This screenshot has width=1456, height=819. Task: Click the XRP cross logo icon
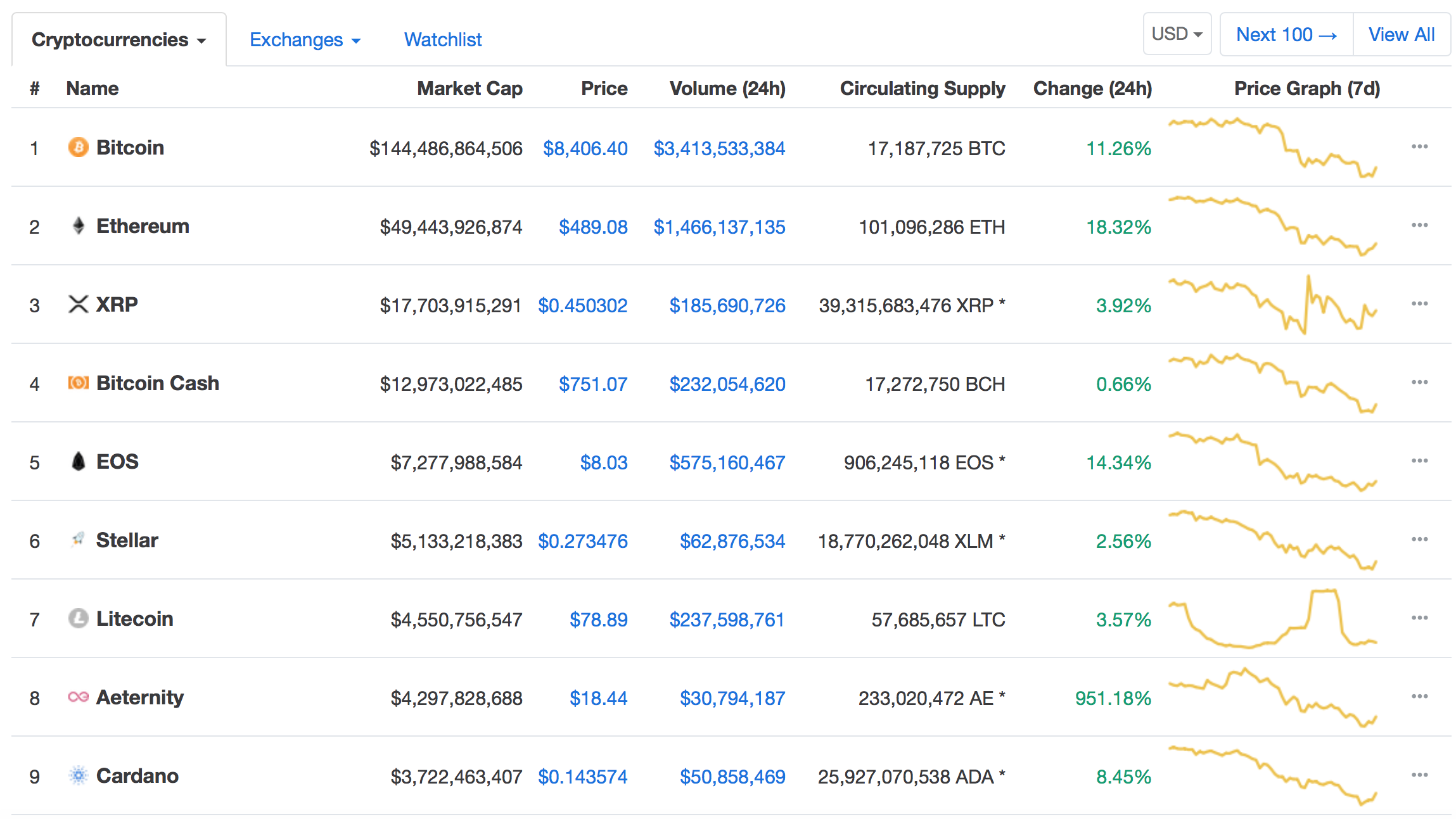(x=78, y=305)
